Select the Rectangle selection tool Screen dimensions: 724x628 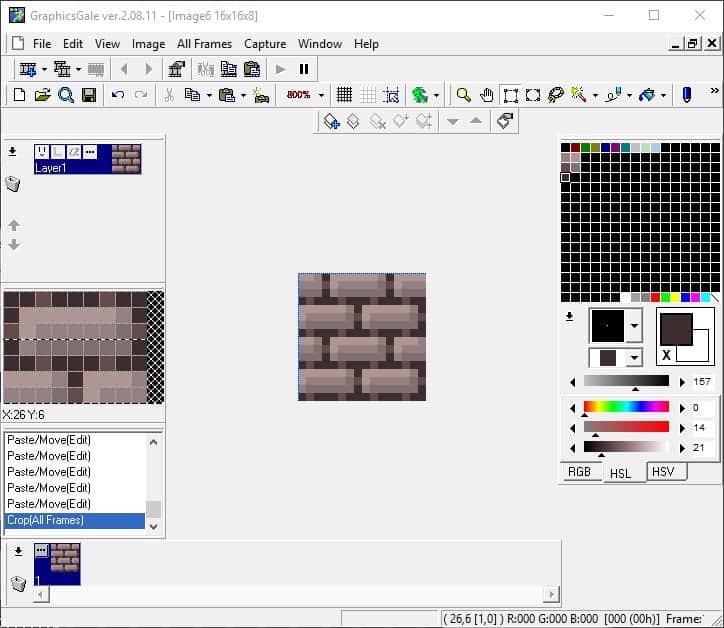click(510, 95)
